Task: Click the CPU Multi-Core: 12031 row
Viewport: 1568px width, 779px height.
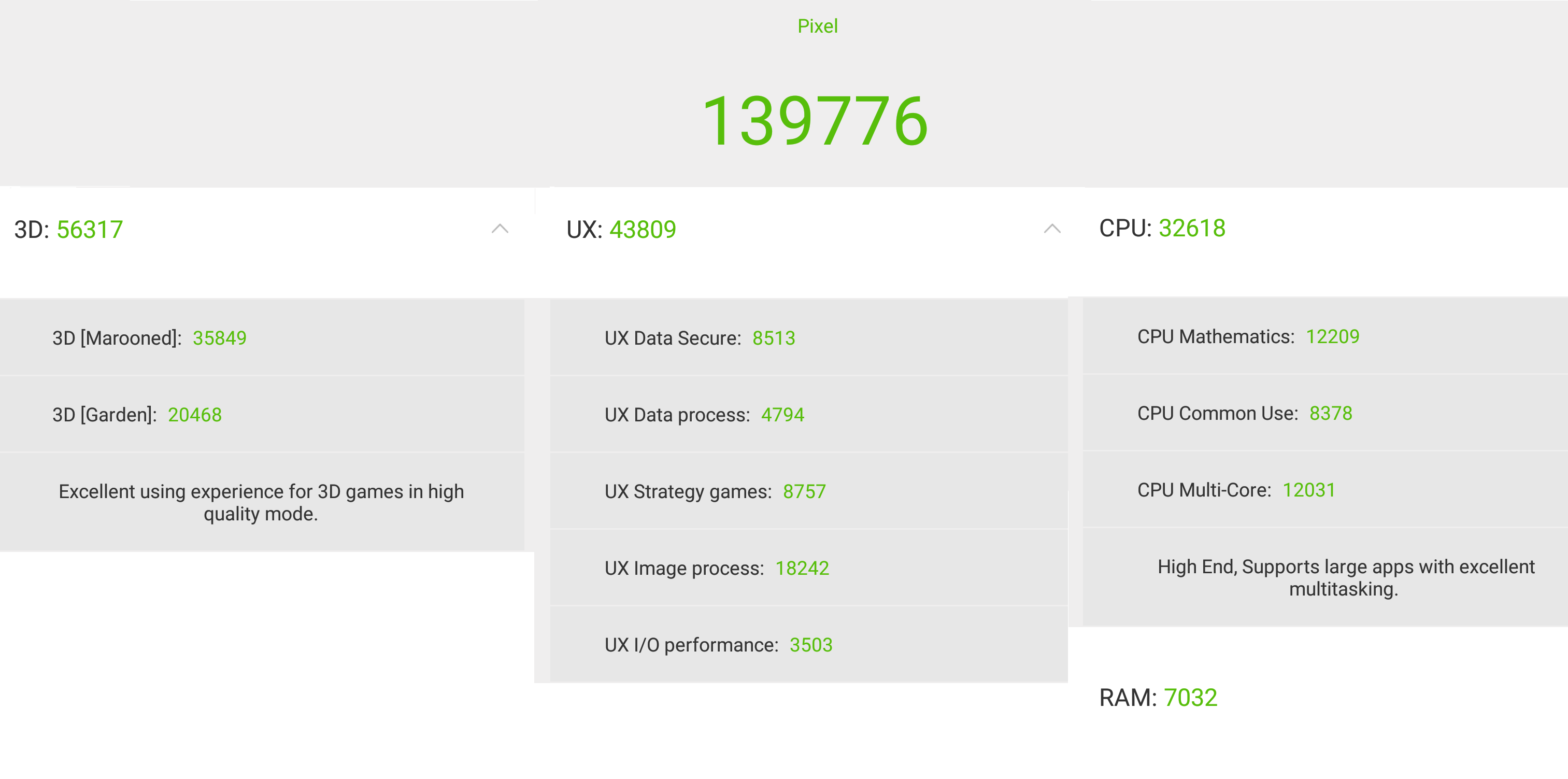Action: pyautogui.click(x=1325, y=490)
